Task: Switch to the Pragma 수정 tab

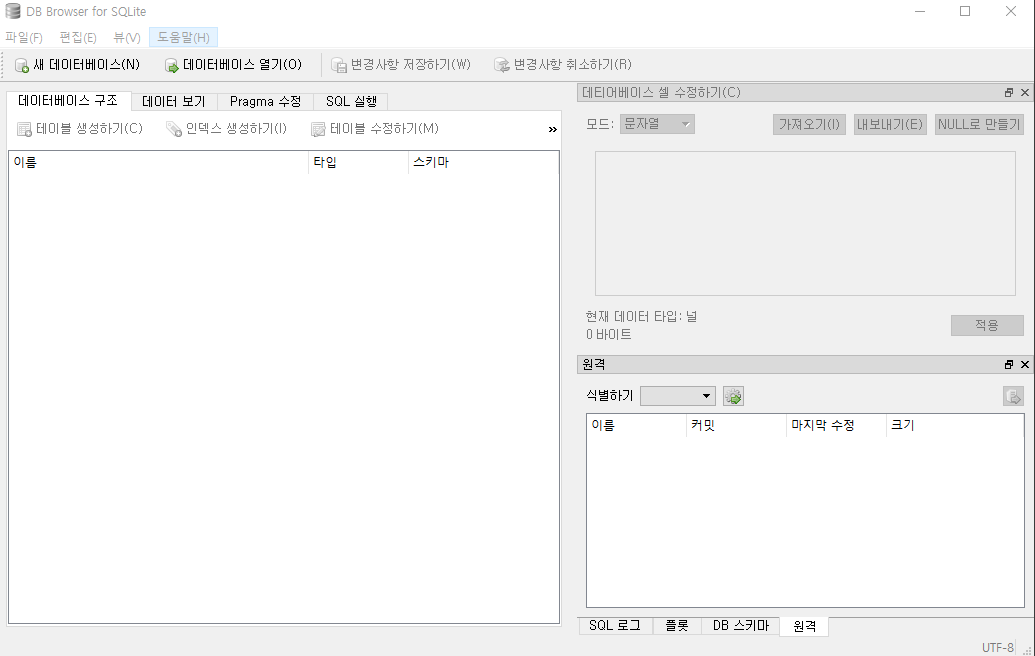Action: (265, 102)
